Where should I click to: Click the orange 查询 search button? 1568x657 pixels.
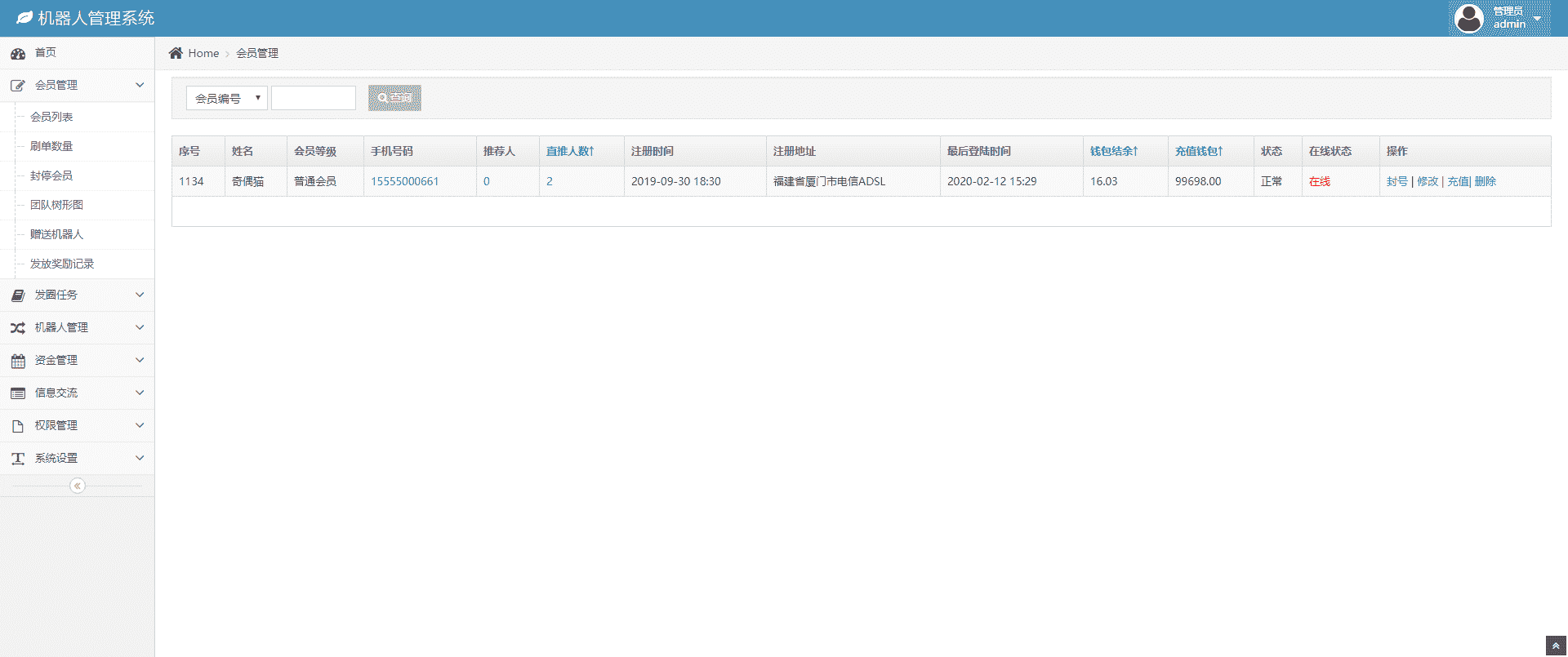click(x=394, y=98)
